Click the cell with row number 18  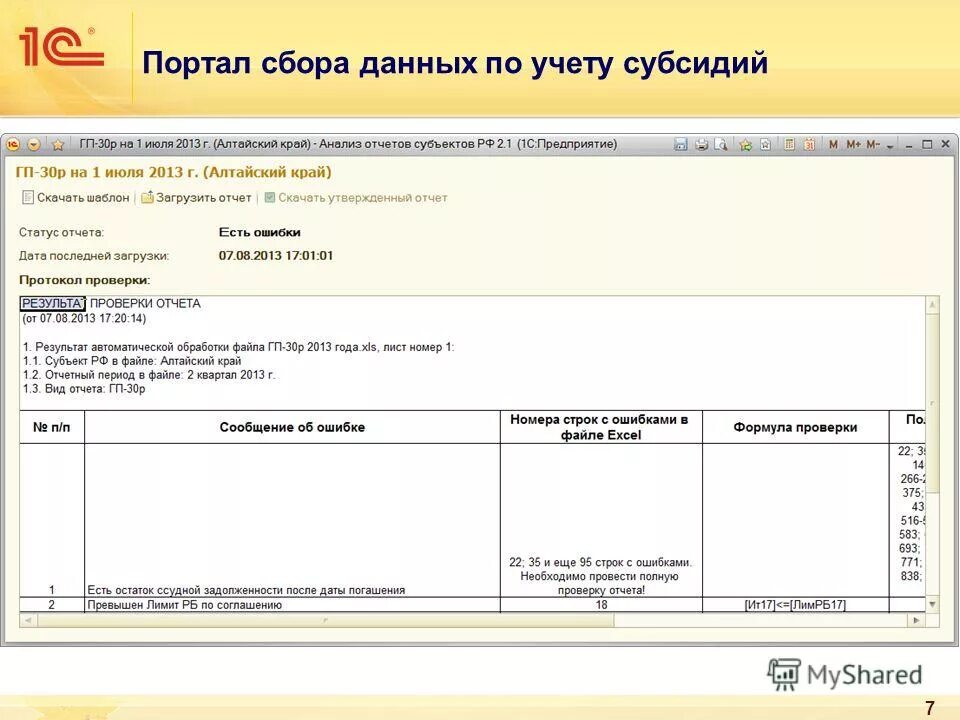click(601, 605)
